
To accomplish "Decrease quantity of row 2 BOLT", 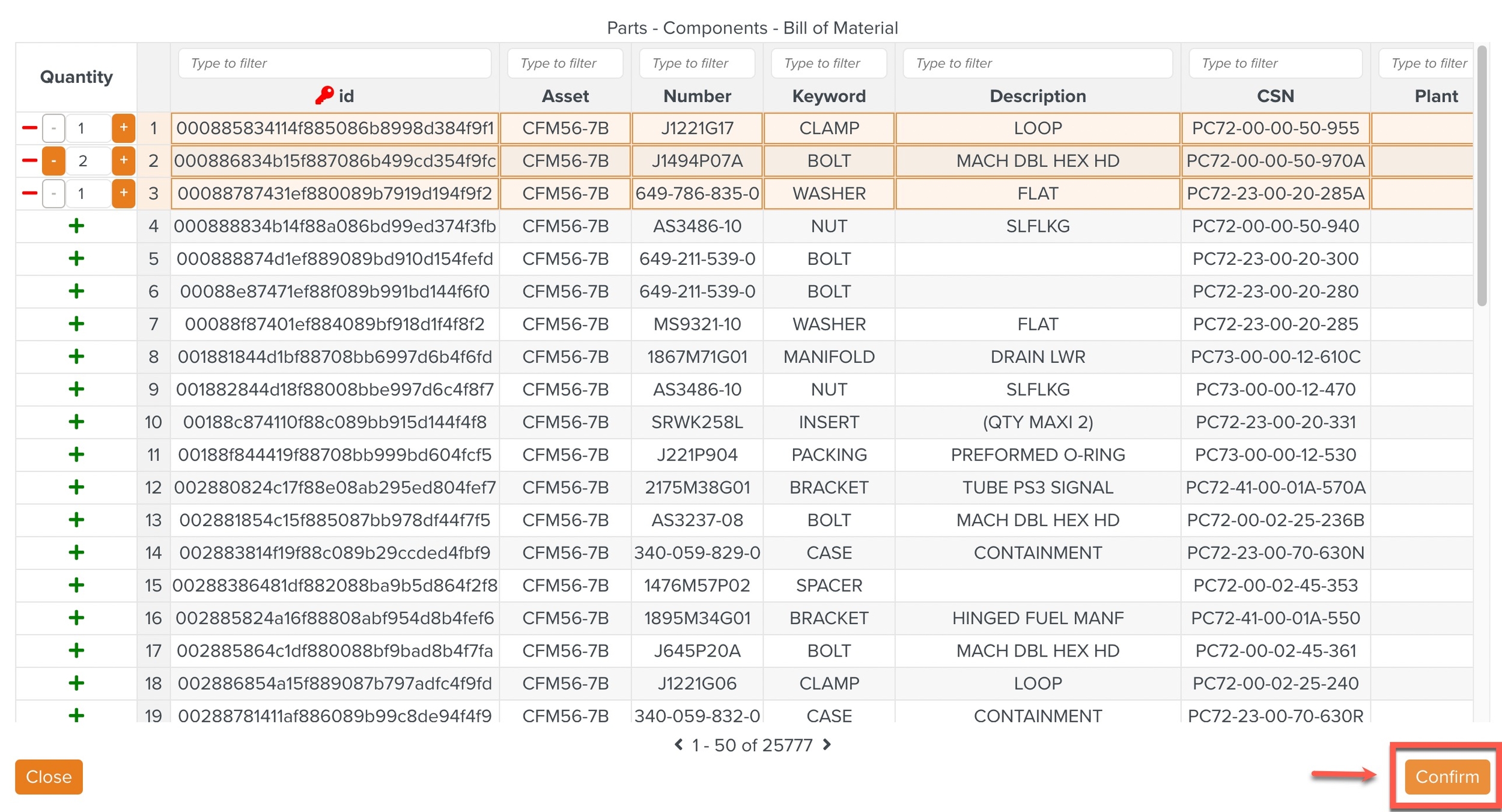I will click(x=53, y=161).
